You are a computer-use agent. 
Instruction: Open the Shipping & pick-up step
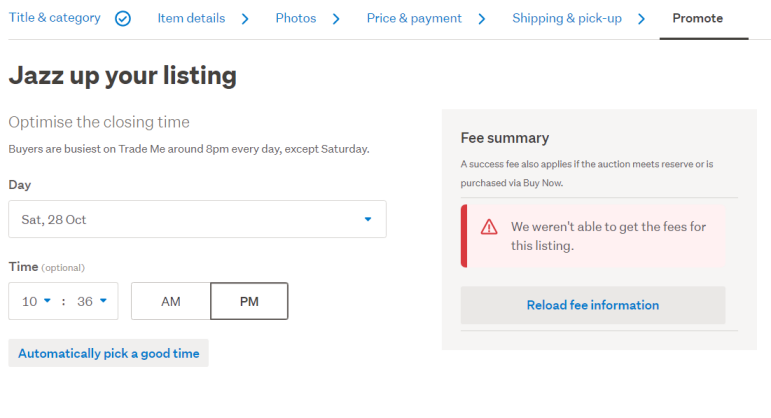(568, 18)
